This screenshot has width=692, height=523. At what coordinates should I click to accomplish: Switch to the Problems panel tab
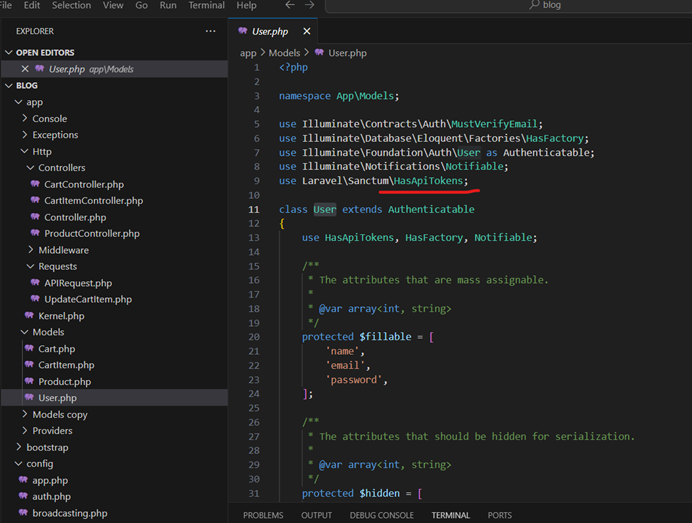click(263, 515)
